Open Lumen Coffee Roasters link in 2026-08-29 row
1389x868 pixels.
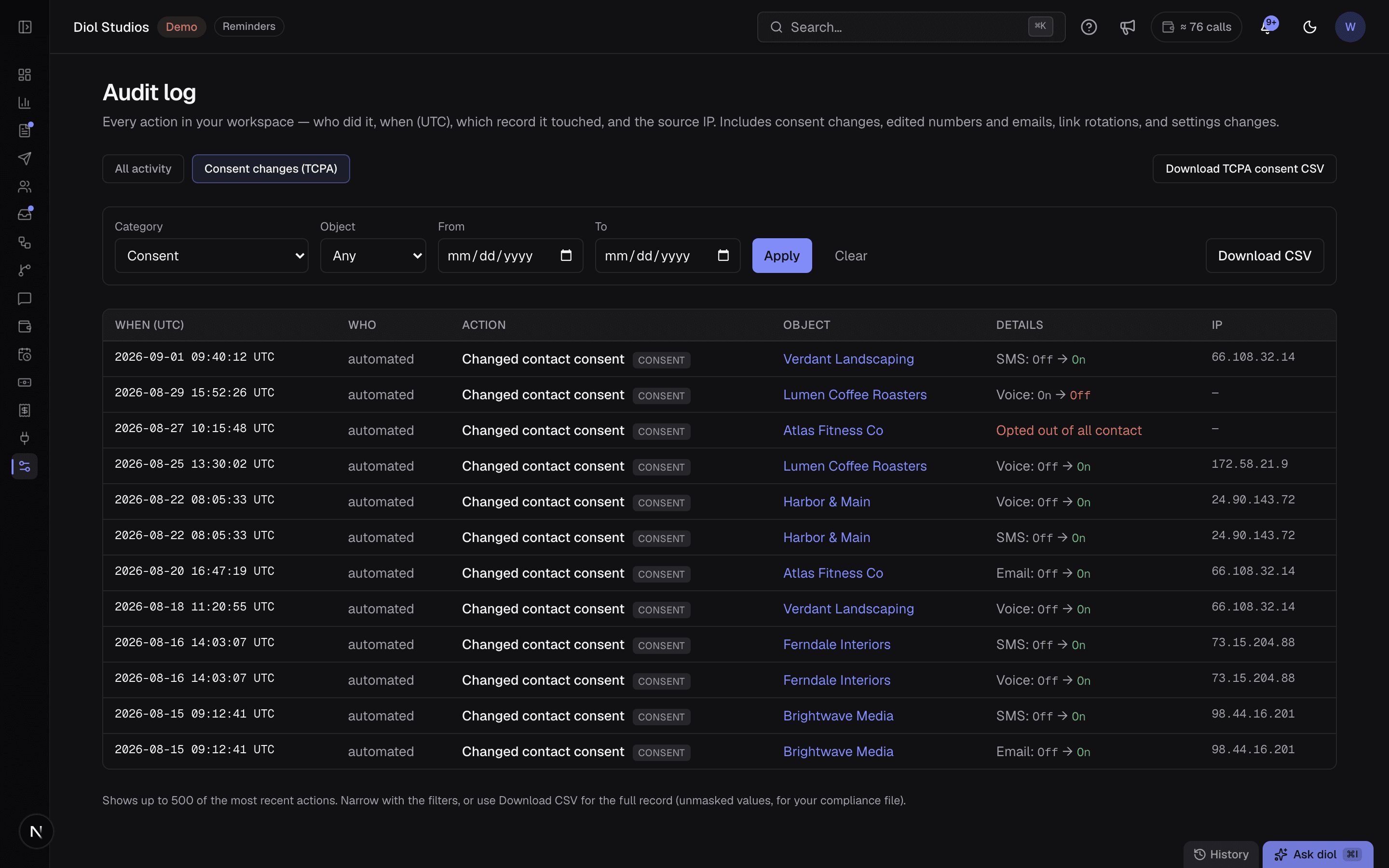tap(855, 394)
